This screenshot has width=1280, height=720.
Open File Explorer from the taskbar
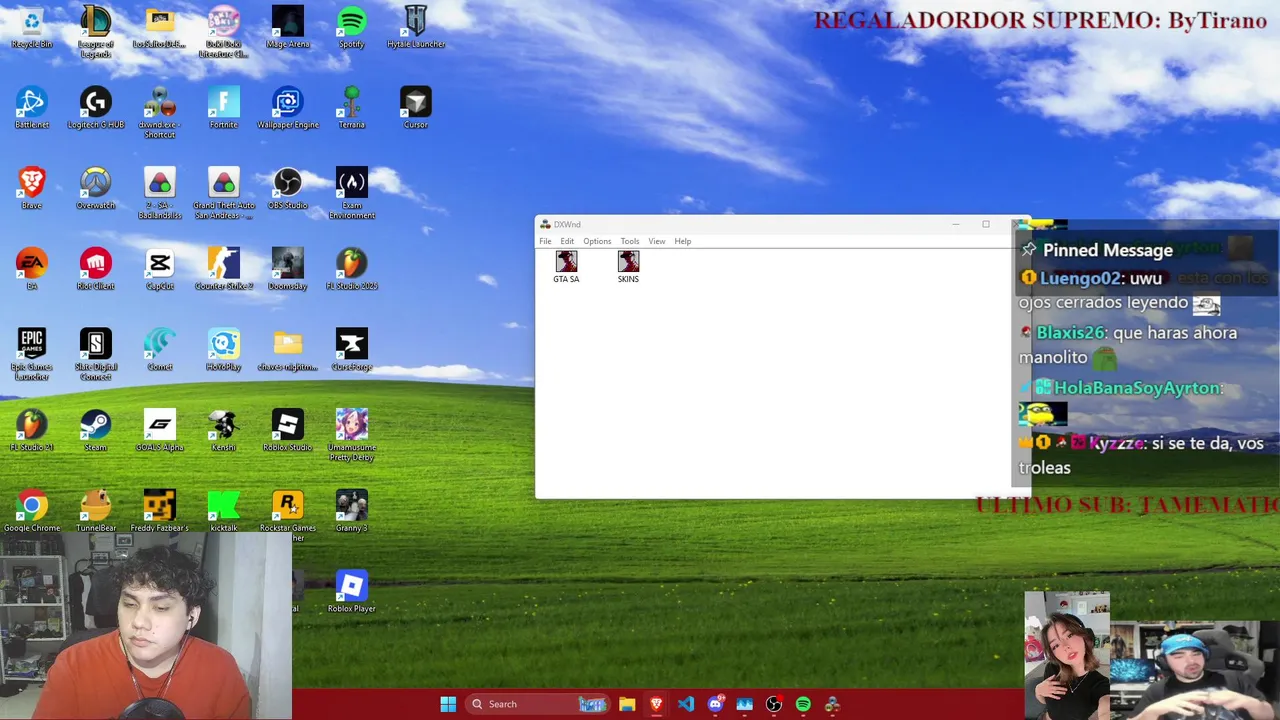(627, 704)
